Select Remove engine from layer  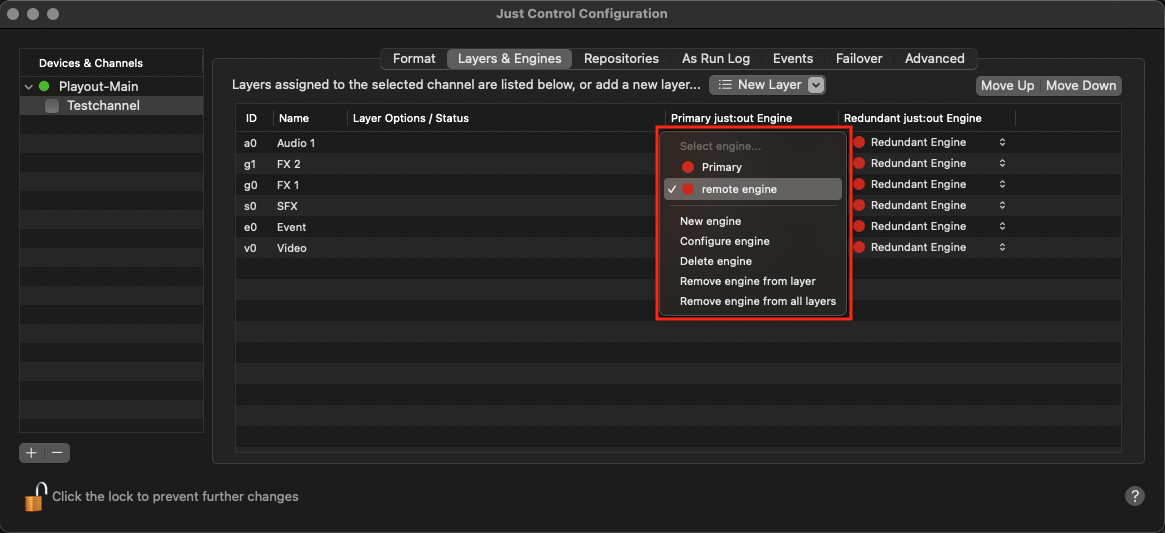(753, 282)
